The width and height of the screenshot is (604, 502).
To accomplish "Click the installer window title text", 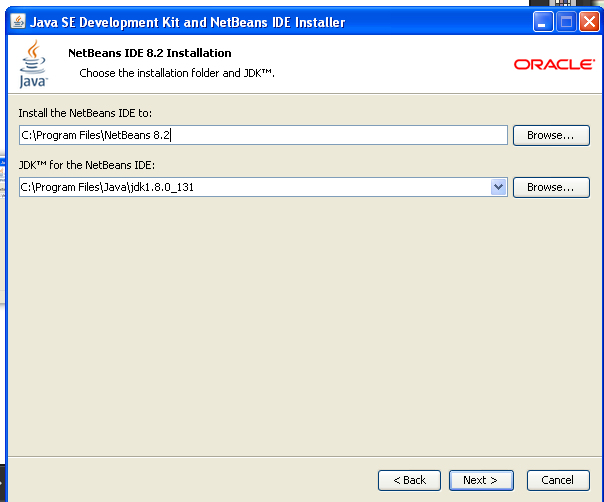I will 188,22.
